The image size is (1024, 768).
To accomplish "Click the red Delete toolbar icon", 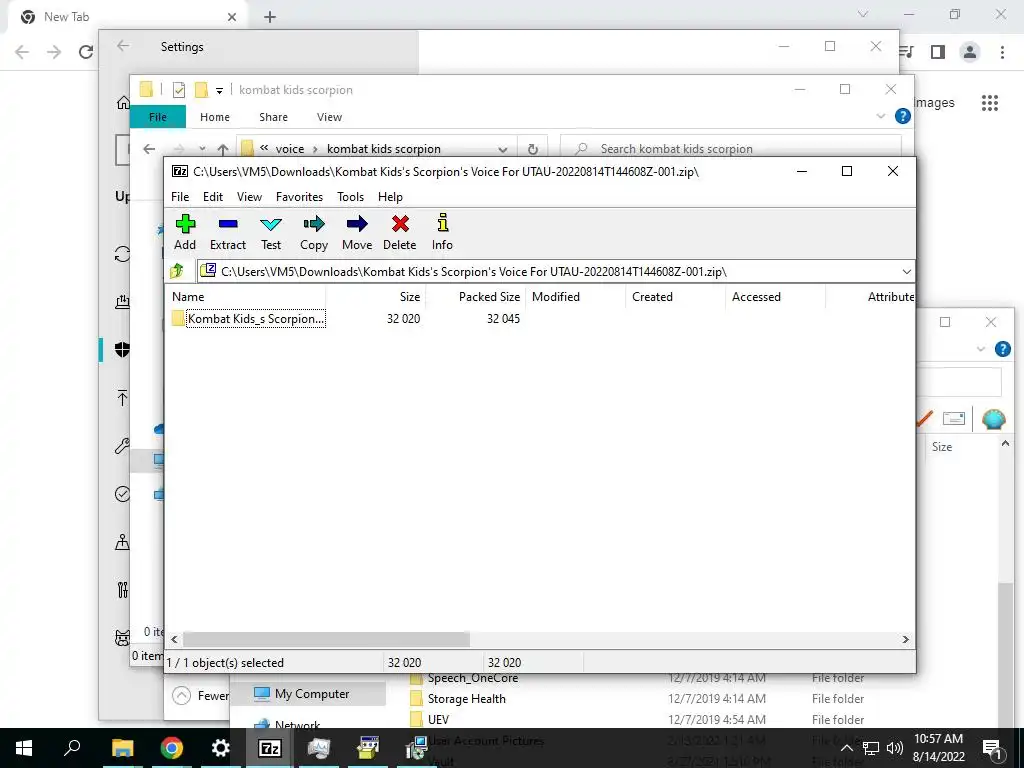I will pos(400,232).
